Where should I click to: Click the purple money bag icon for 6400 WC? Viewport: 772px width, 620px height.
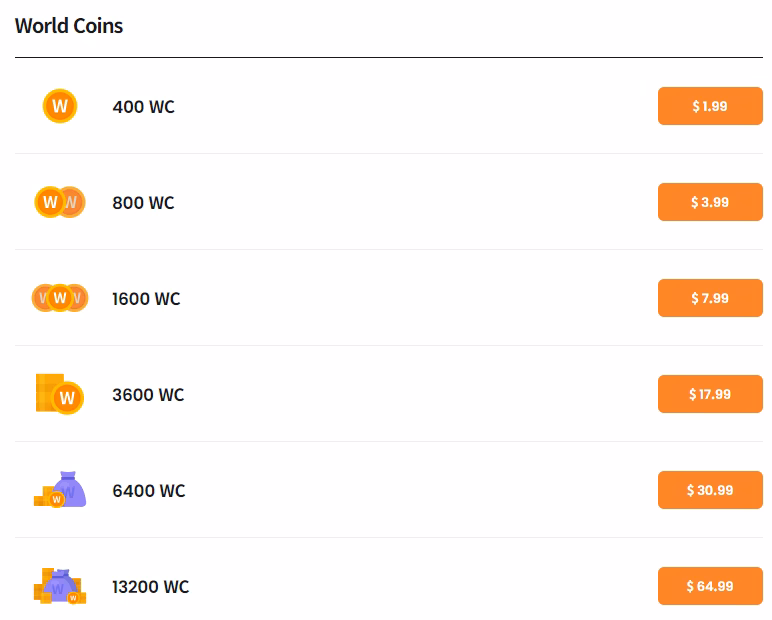tap(62, 490)
